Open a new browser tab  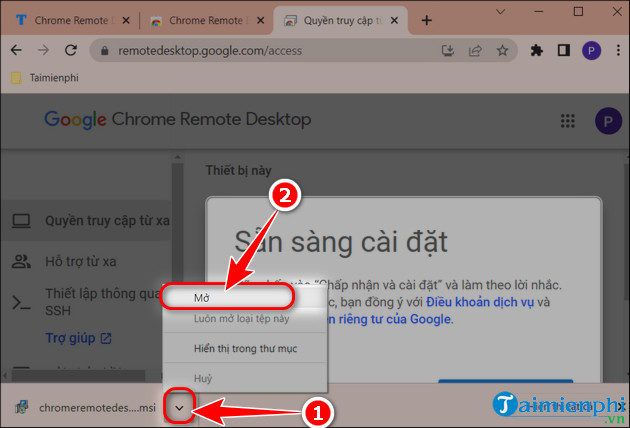(427, 20)
